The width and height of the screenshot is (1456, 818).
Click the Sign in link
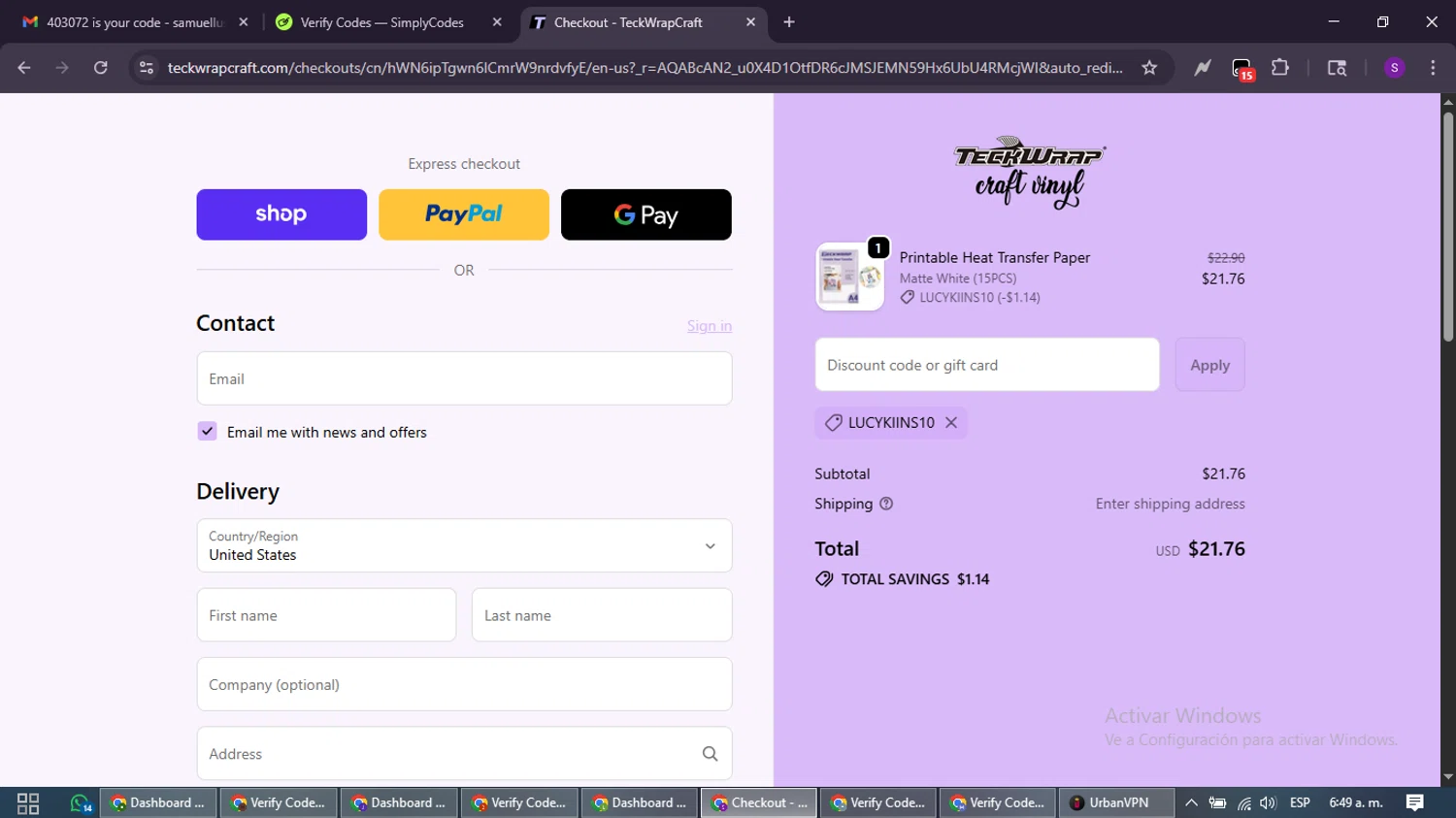(x=710, y=326)
